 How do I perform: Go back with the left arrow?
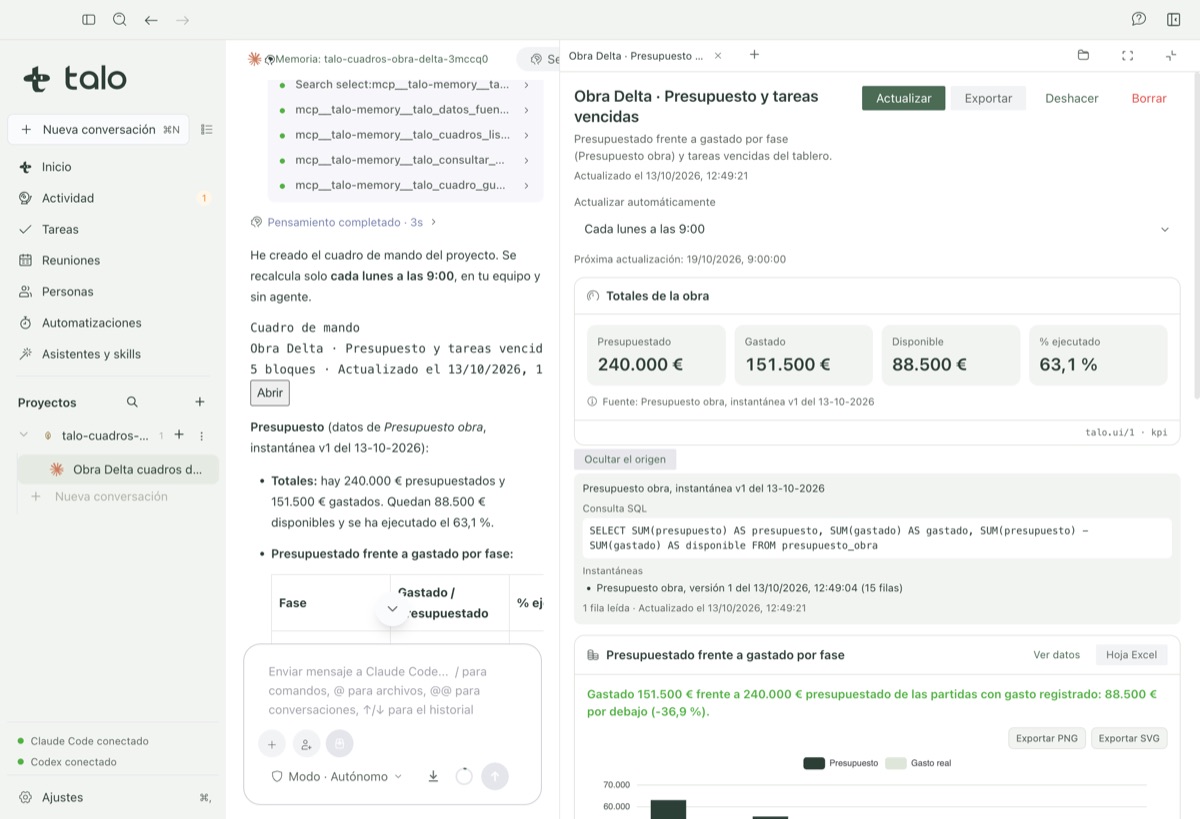151,19
